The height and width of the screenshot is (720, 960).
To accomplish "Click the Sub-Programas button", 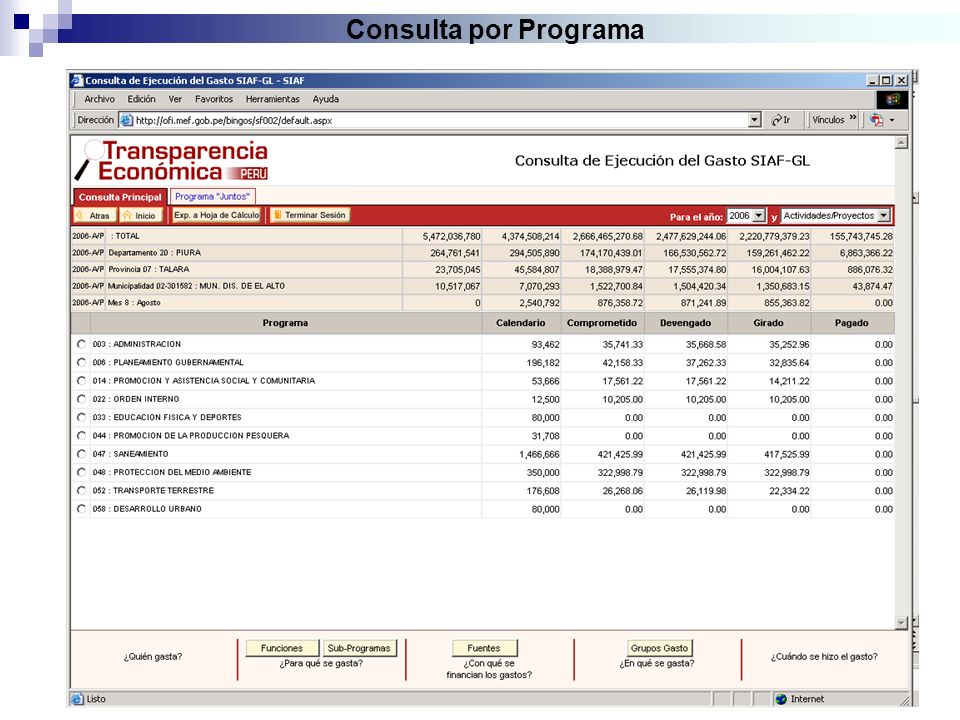I will [359, 648].
